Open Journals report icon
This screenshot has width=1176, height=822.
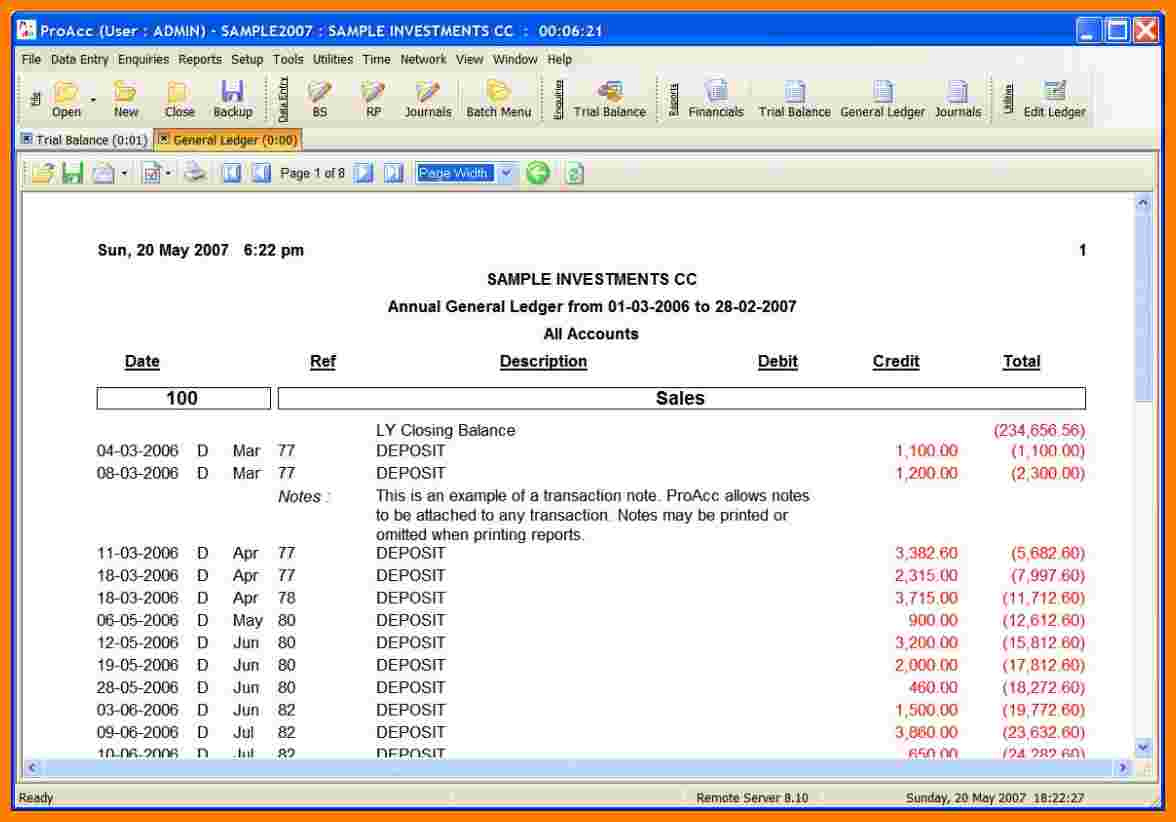[958, 99]
